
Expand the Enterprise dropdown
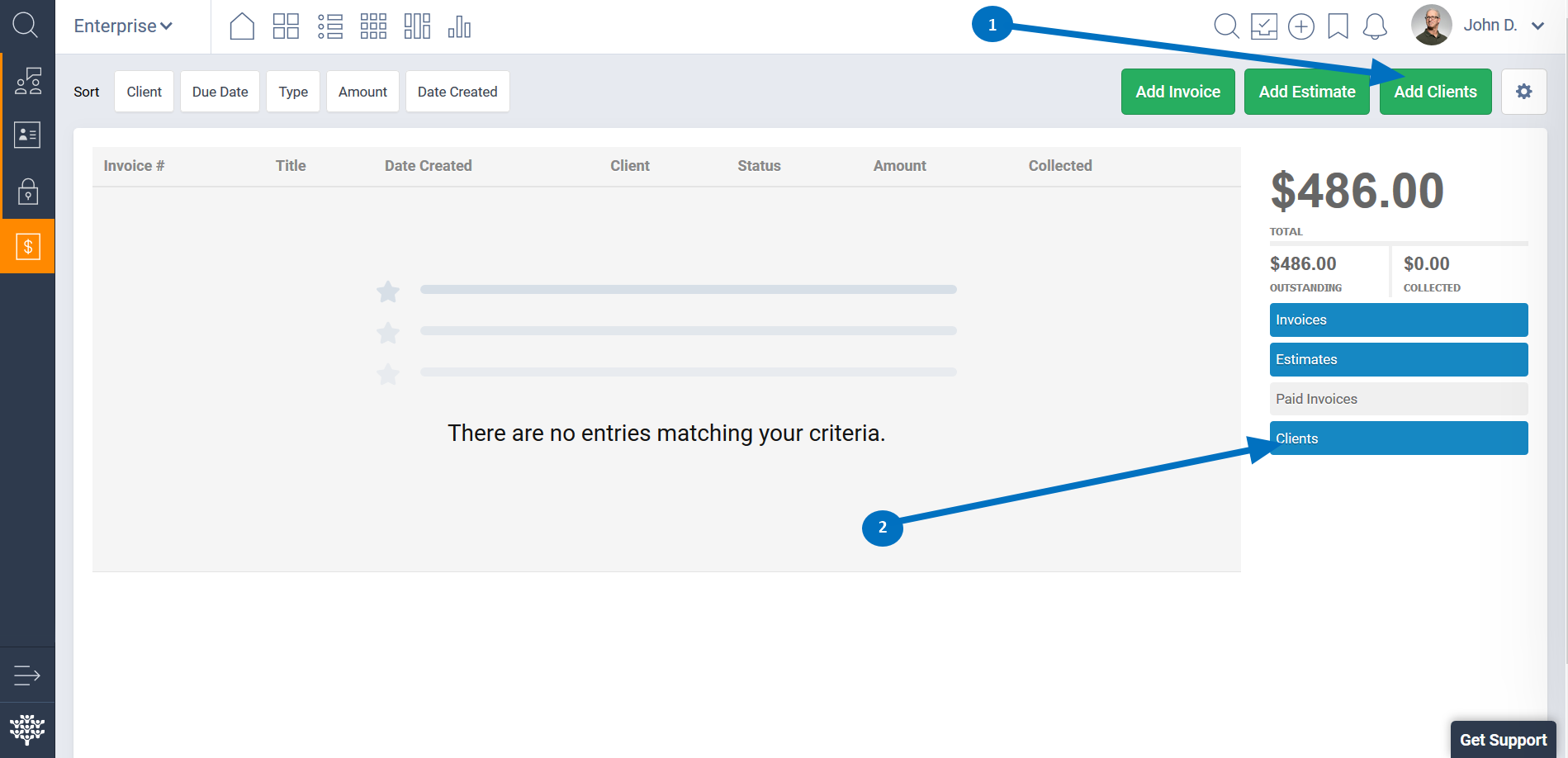[x=123, y=26]
